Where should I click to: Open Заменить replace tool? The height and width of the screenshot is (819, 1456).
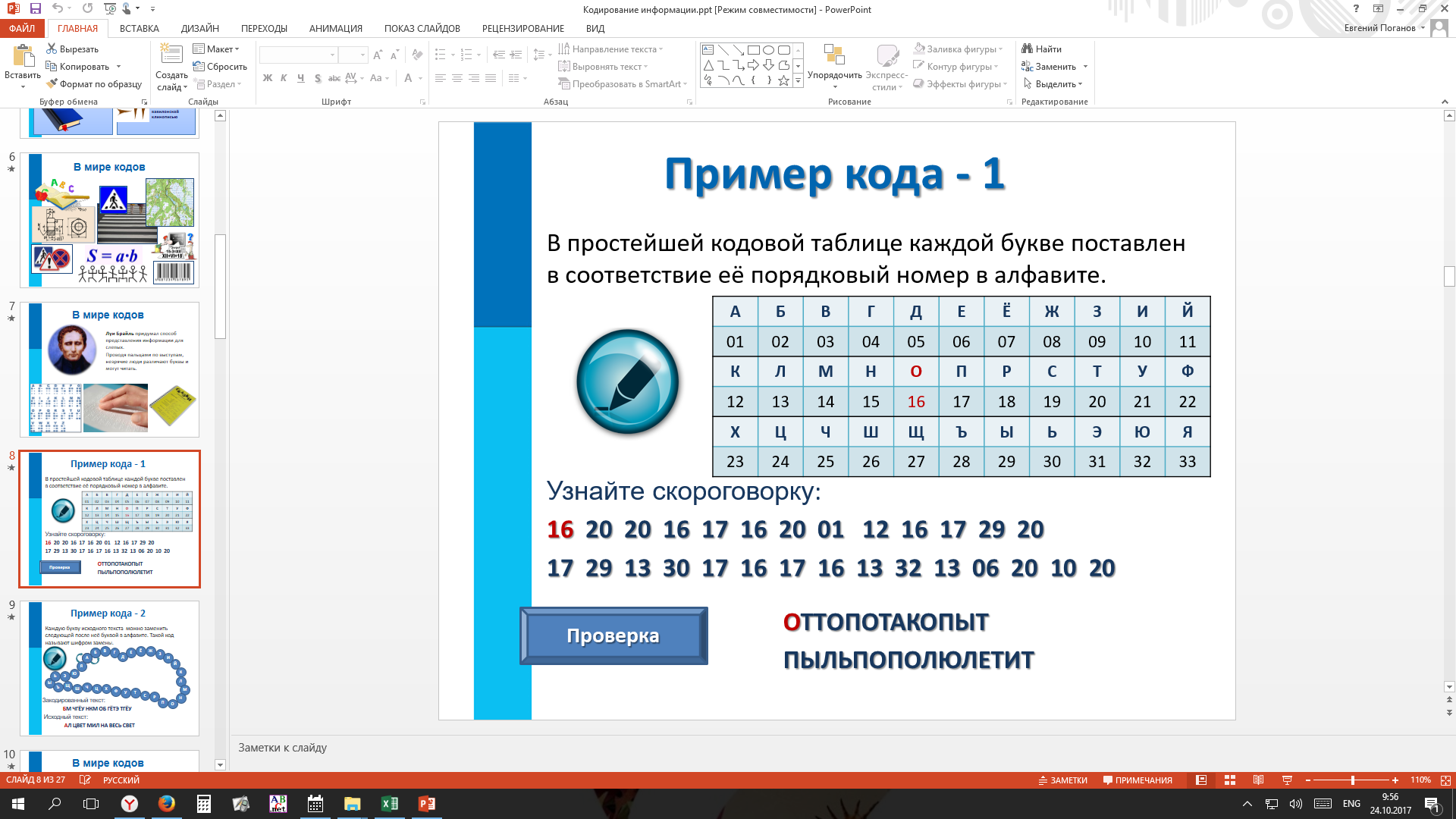click(1050, 67)
